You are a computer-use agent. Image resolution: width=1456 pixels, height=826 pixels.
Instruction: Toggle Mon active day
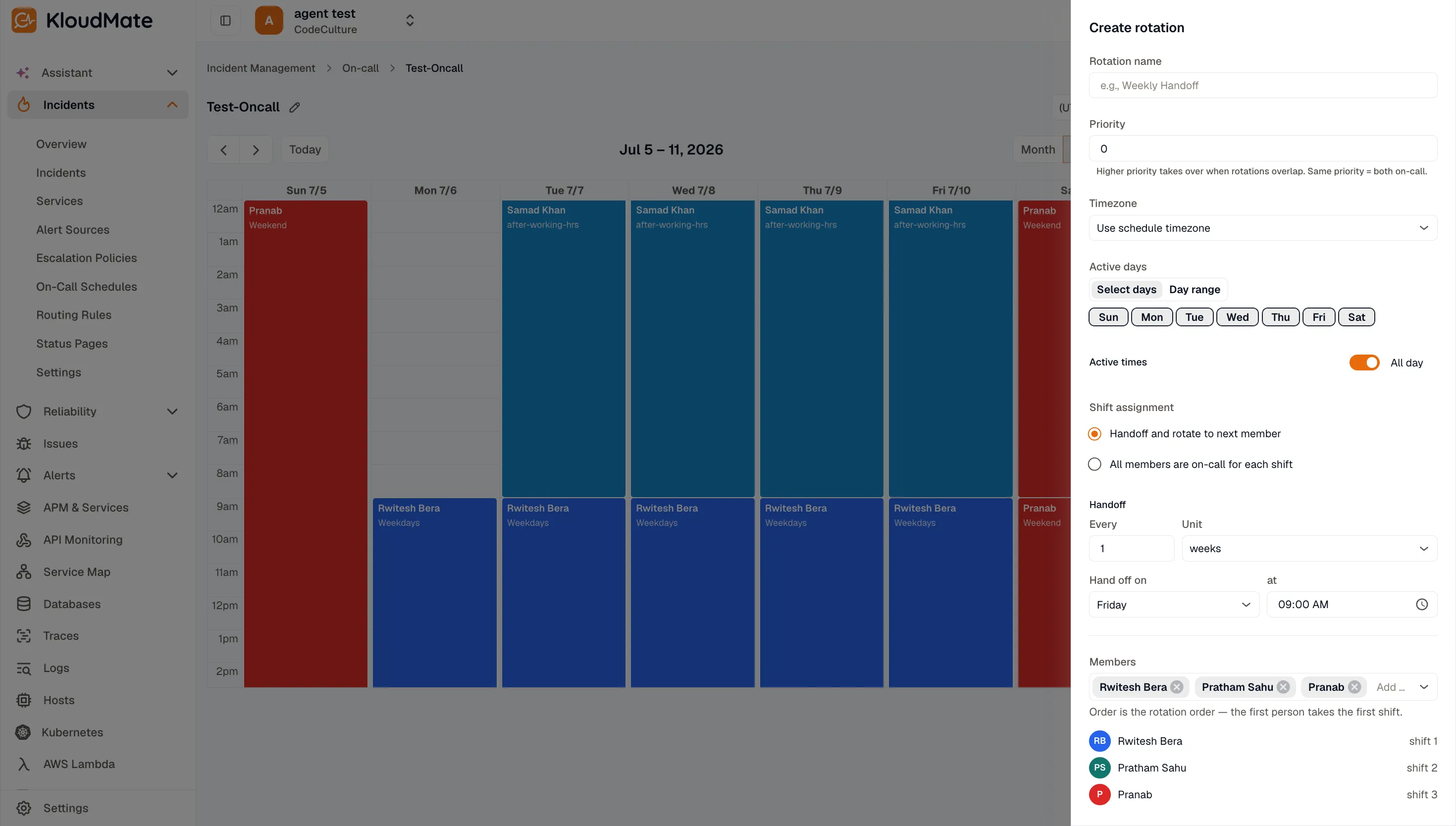coord(1151,317)
